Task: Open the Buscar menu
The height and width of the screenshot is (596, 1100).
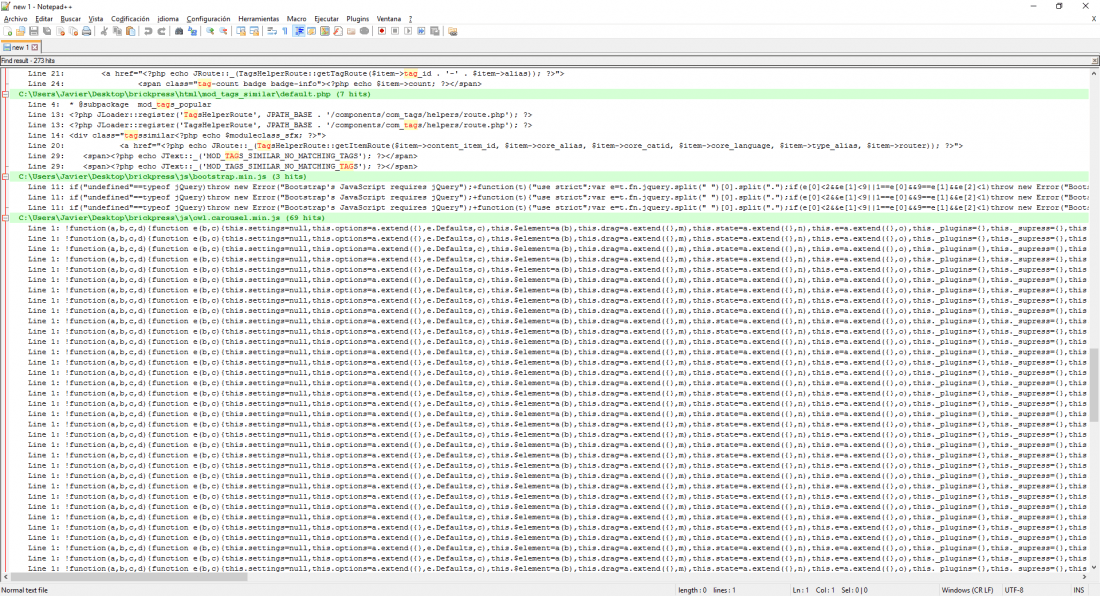Action: 70,19
